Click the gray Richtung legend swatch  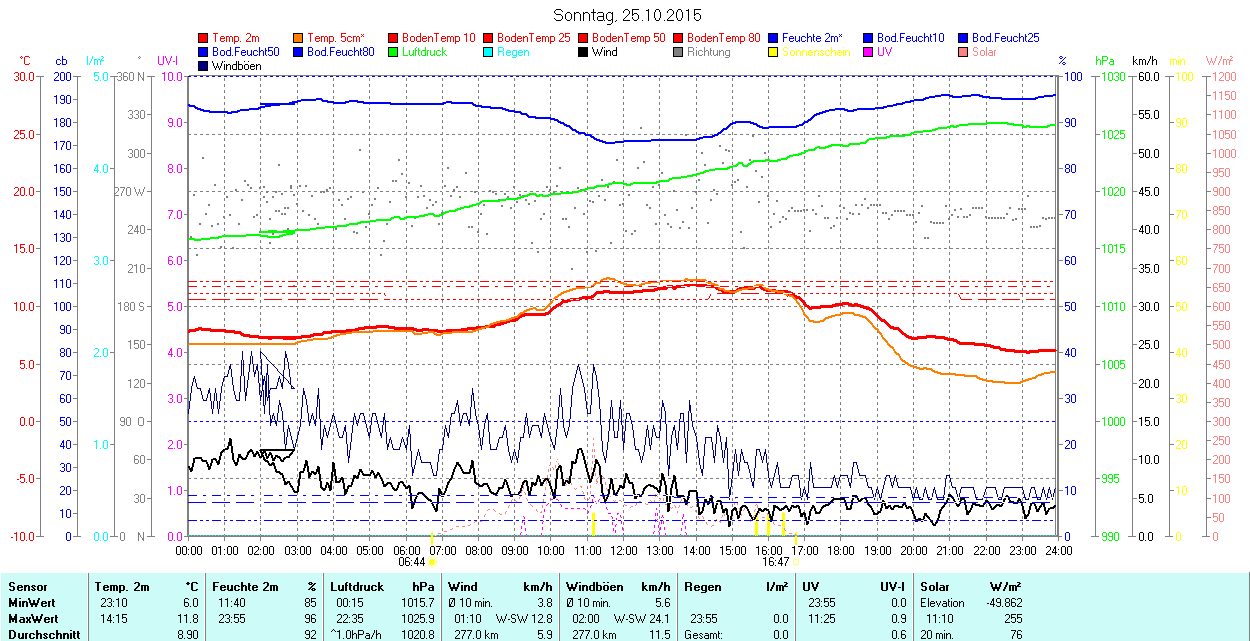pyautogui.click(x=678, y=51)
